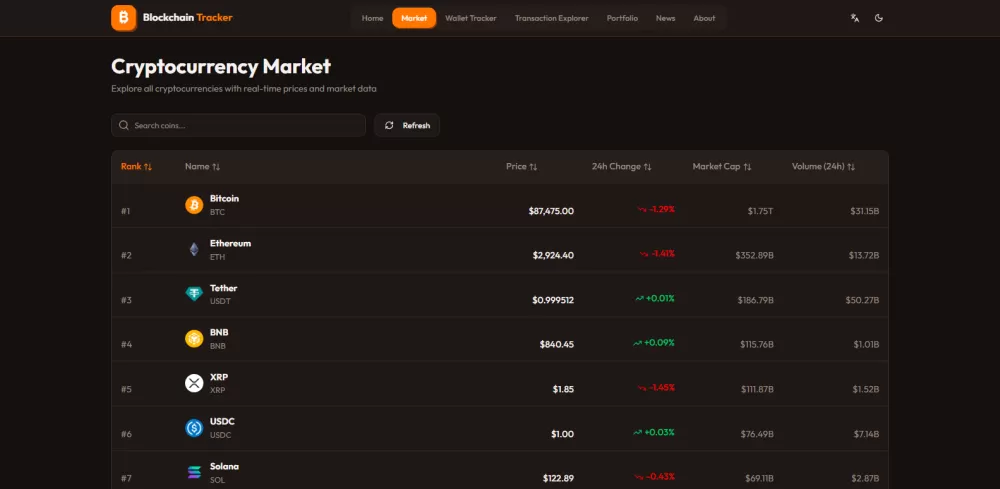The width and height of the screenshot is (1000, 489).
Task: Sort table by Market Cap column
Action: 722,166
